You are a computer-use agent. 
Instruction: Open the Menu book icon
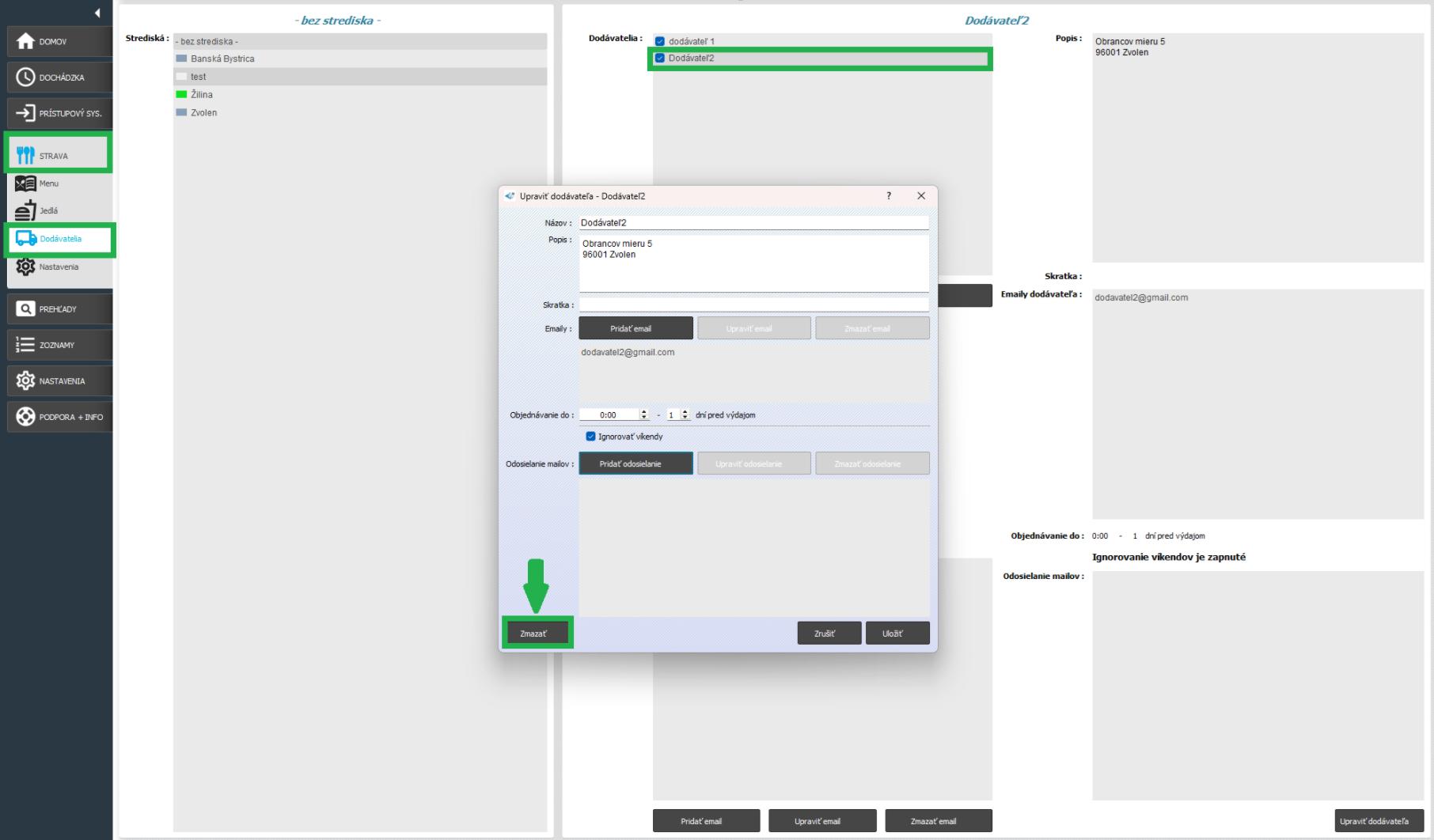coord(25,184)
